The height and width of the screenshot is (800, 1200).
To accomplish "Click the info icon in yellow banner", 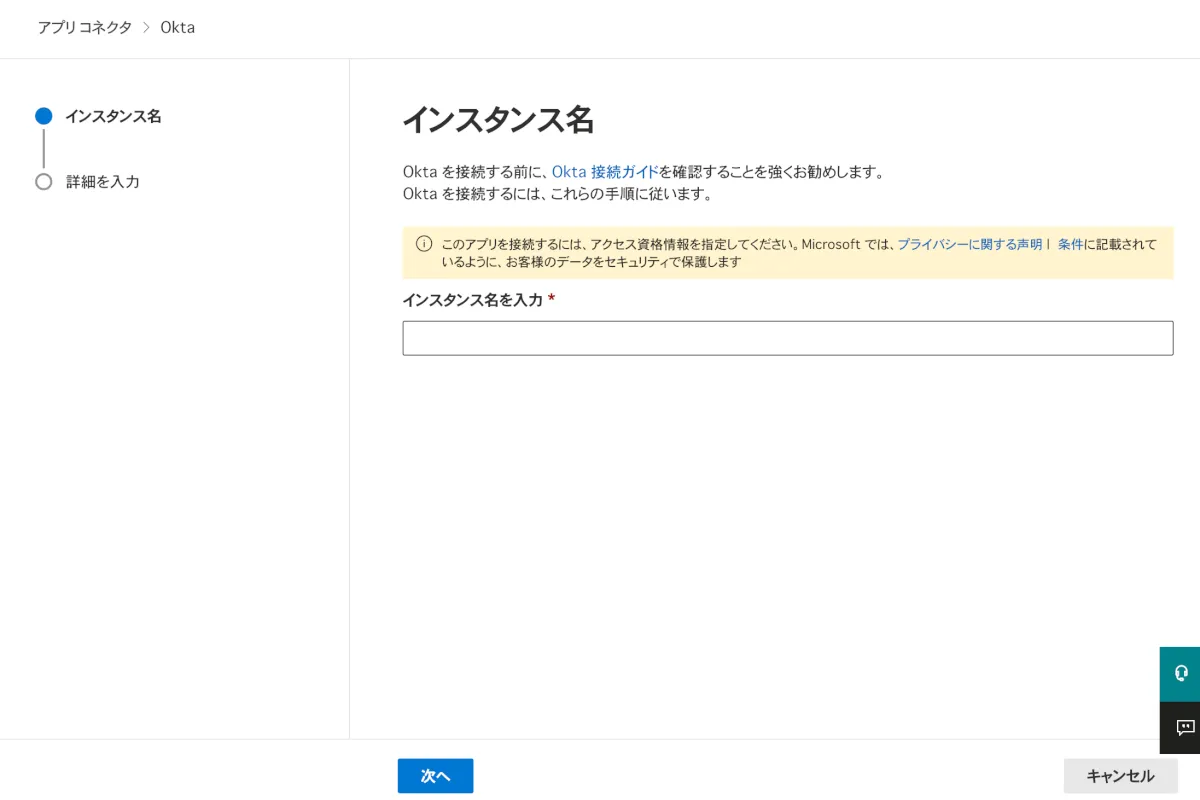I will point(424,244).
